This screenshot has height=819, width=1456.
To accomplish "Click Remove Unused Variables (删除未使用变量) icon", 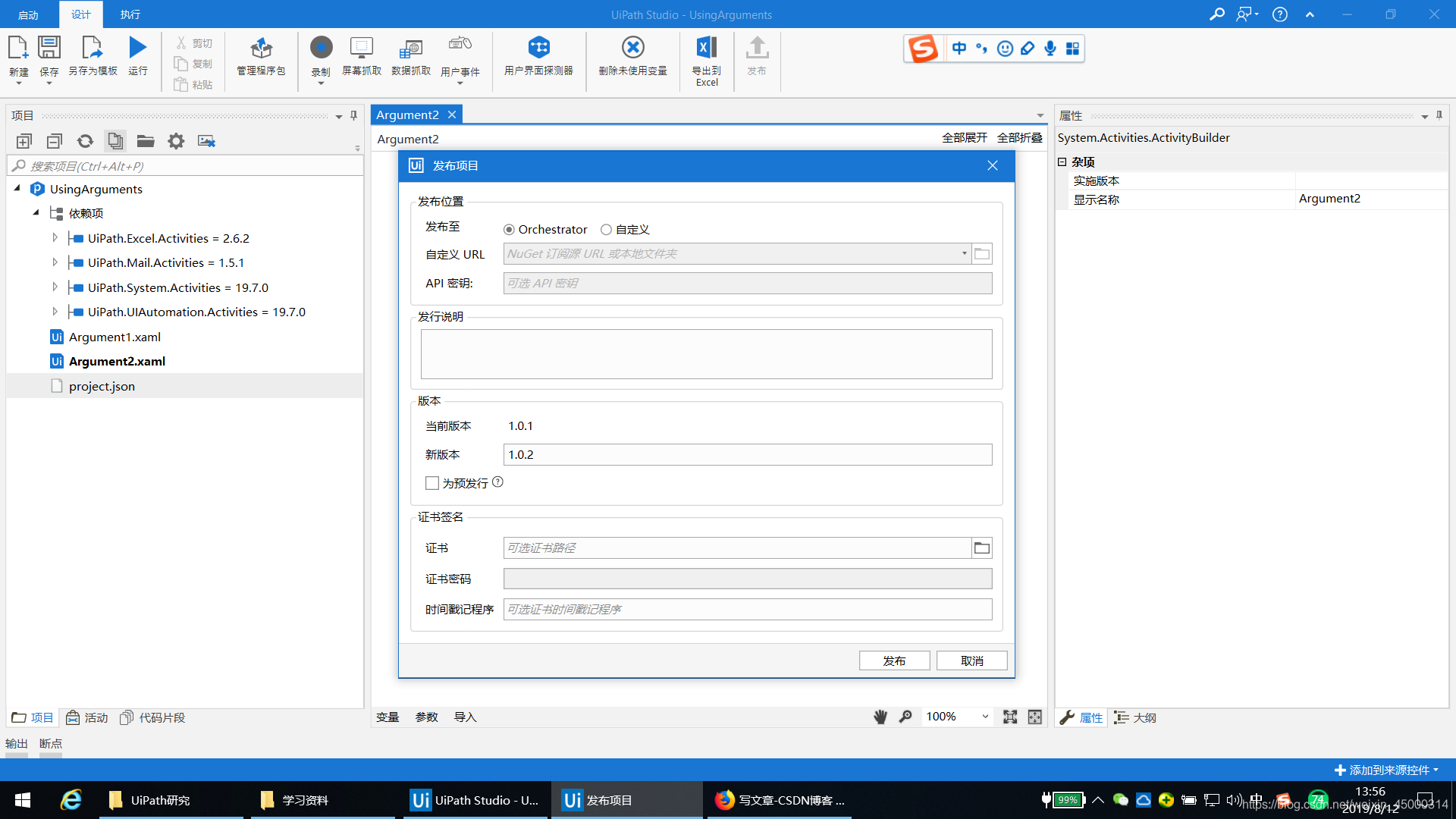I will (632, 48).
